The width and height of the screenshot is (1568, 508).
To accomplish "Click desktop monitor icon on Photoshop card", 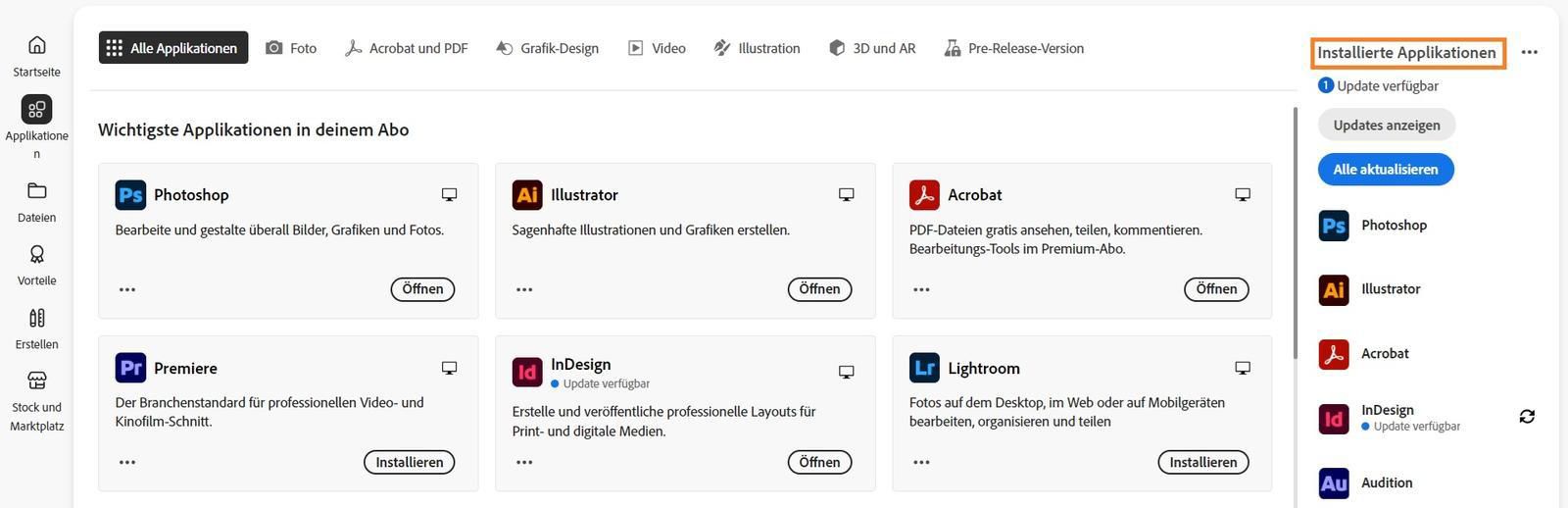I will 449,195.
